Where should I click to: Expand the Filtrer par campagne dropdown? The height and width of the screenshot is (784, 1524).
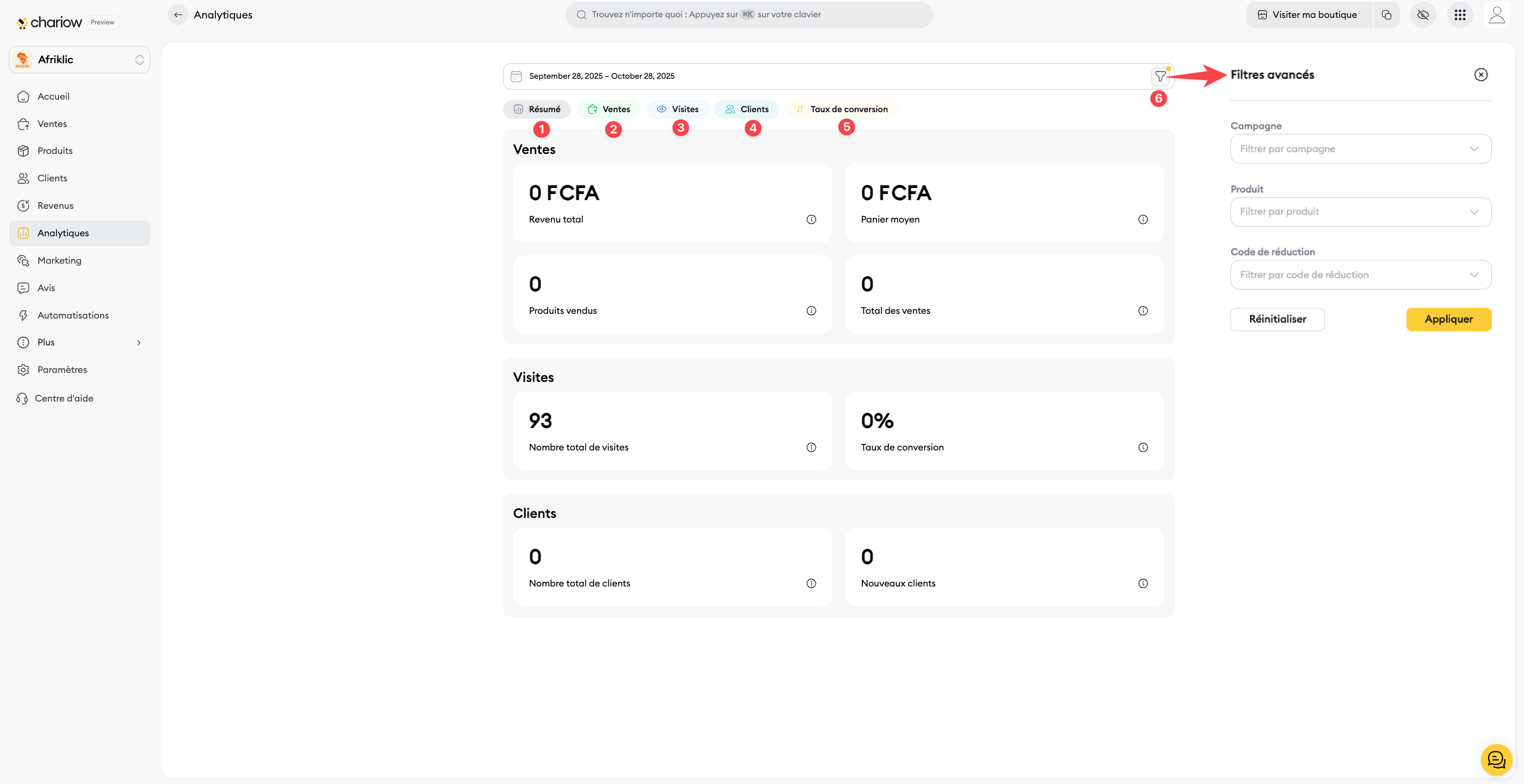(x=1361, y=149)
